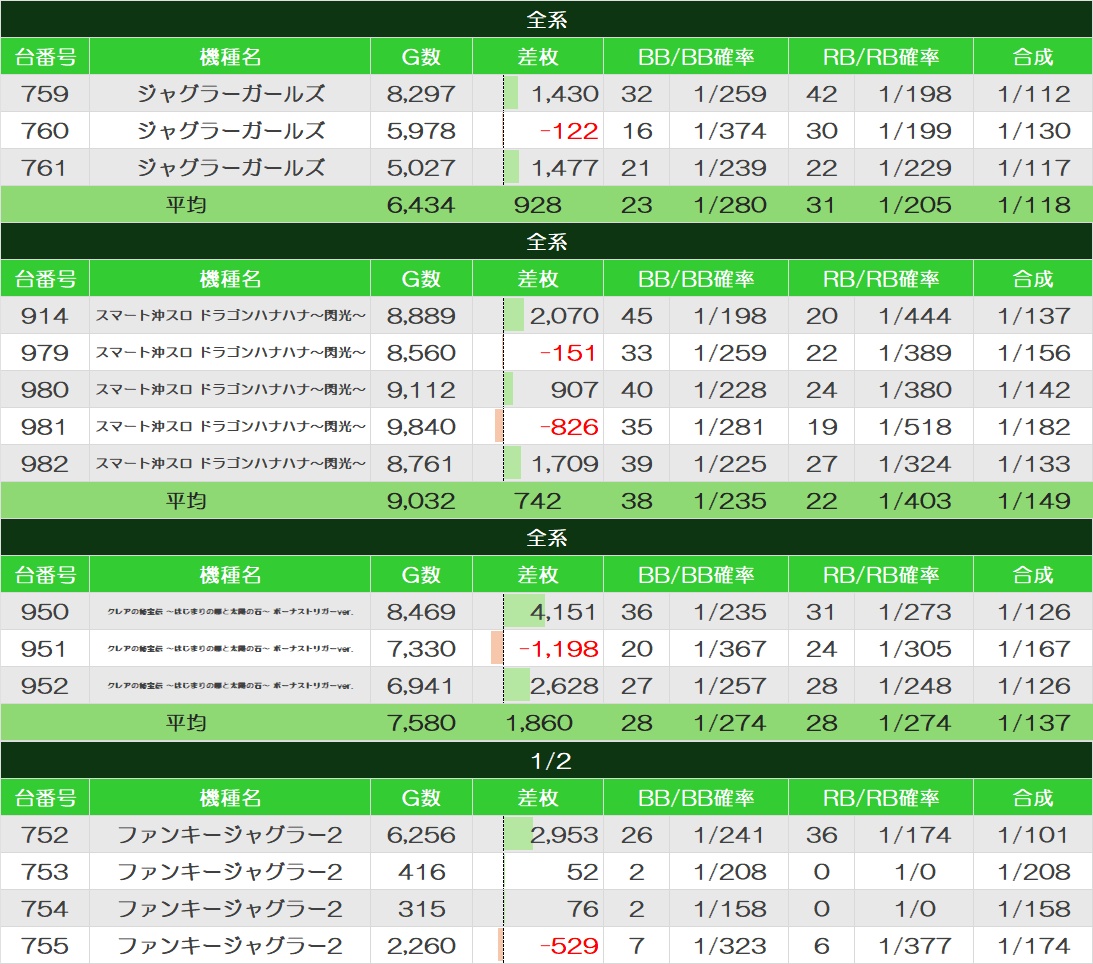Click machine number 753
This screenshot has width=1093, height=964.
[x=45, y=871]
